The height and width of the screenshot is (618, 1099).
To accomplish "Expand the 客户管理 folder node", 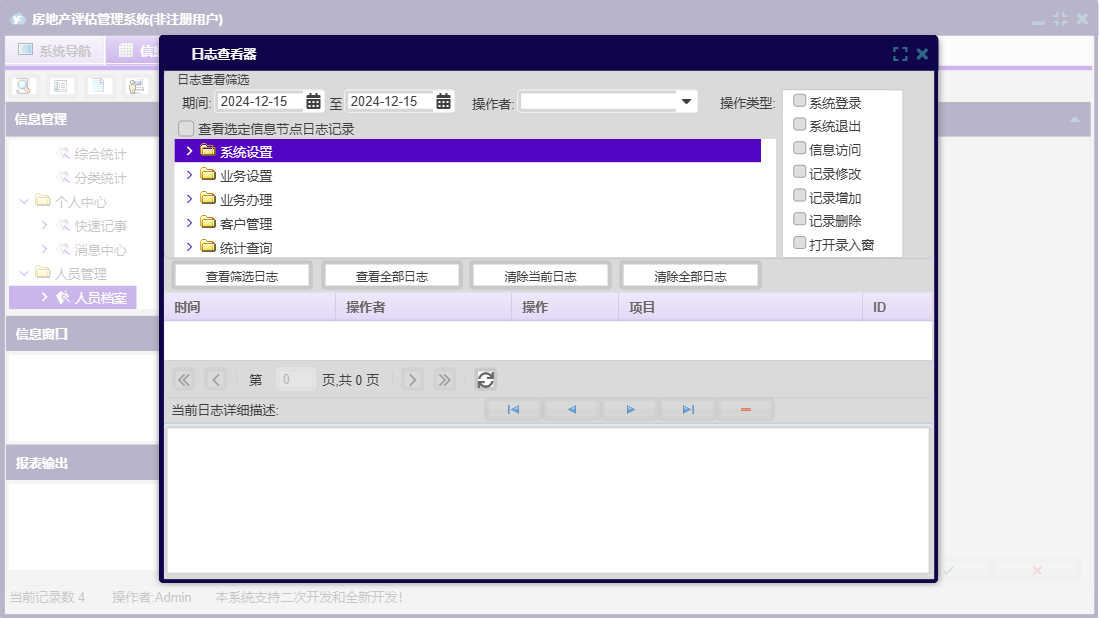I will (189, 223).
